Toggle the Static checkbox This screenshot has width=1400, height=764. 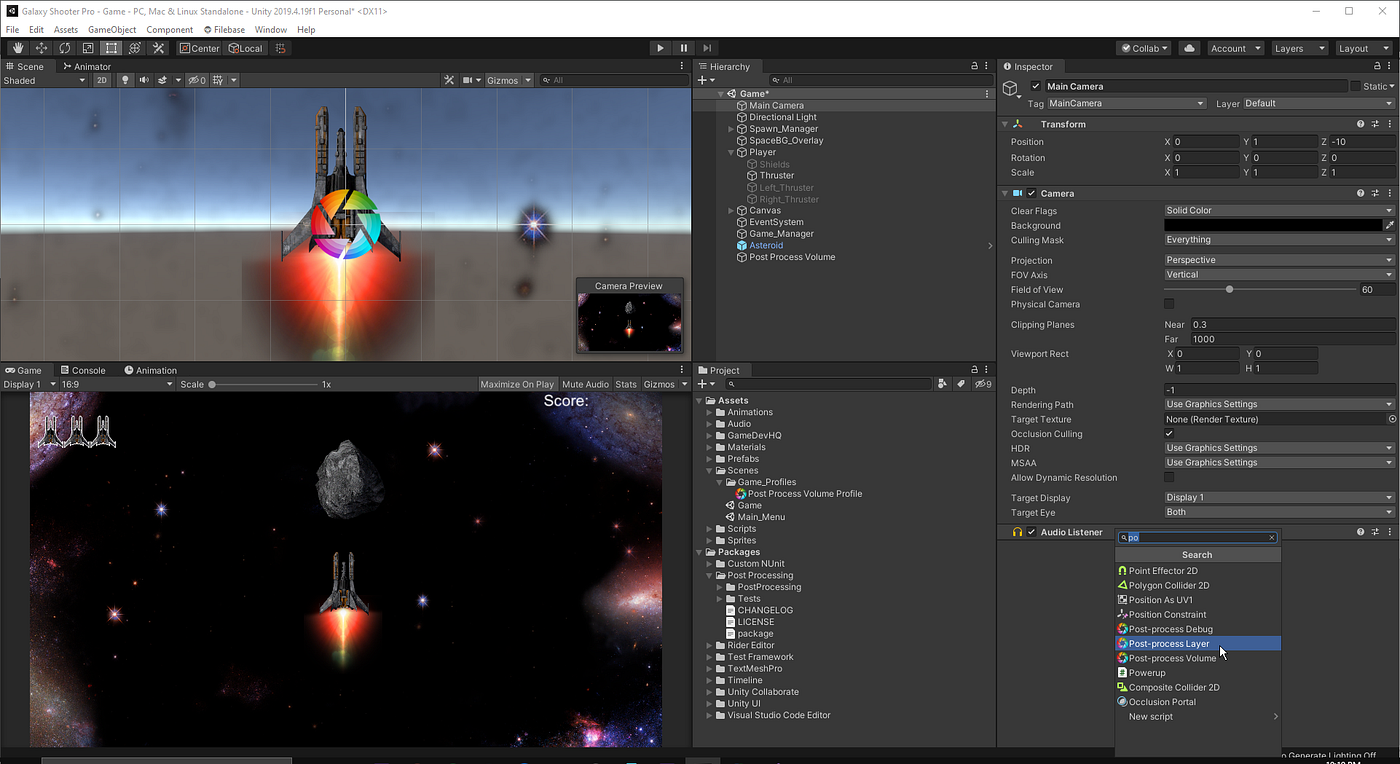point(1355,86)
